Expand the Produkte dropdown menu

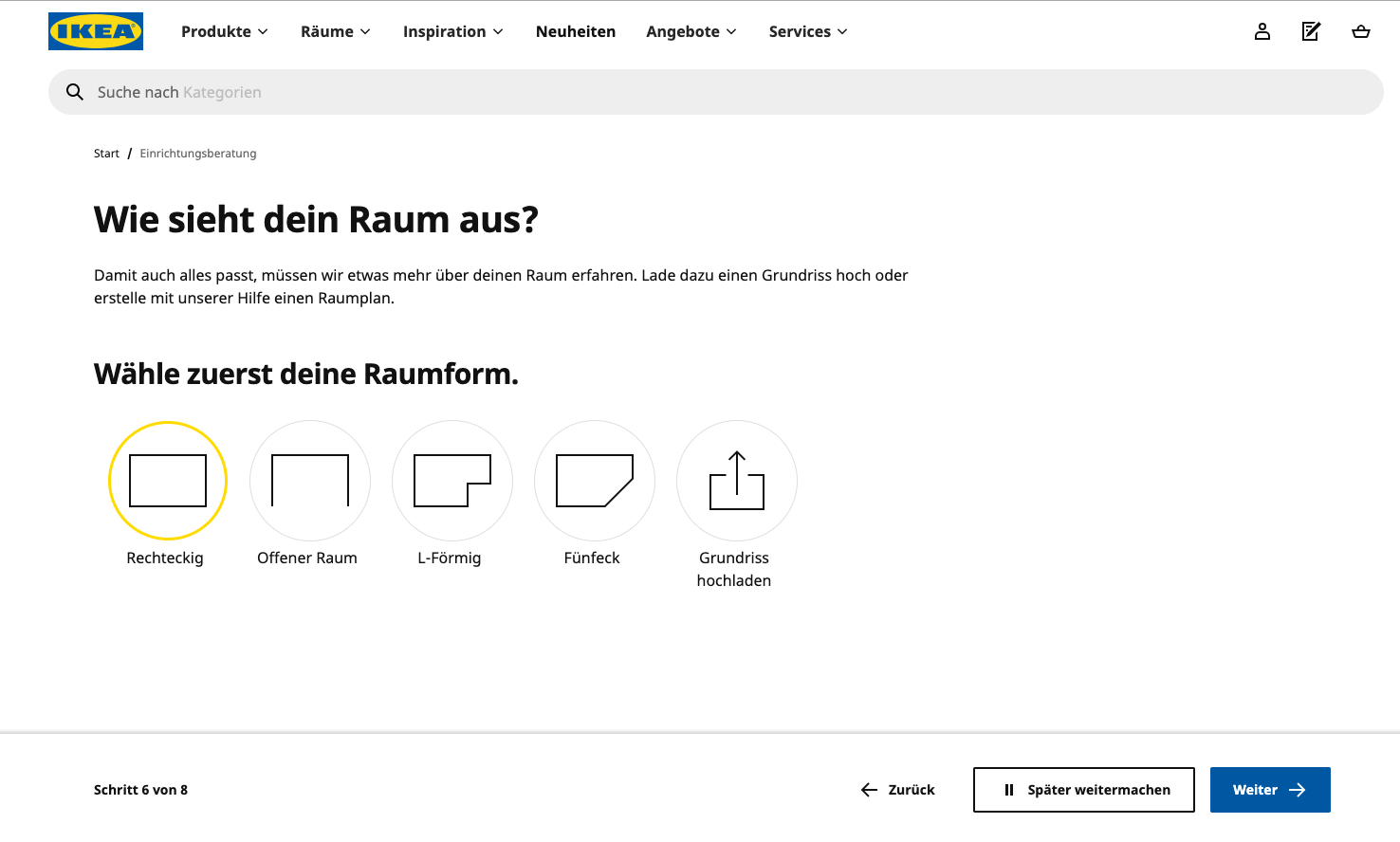(x=225, y=31)
